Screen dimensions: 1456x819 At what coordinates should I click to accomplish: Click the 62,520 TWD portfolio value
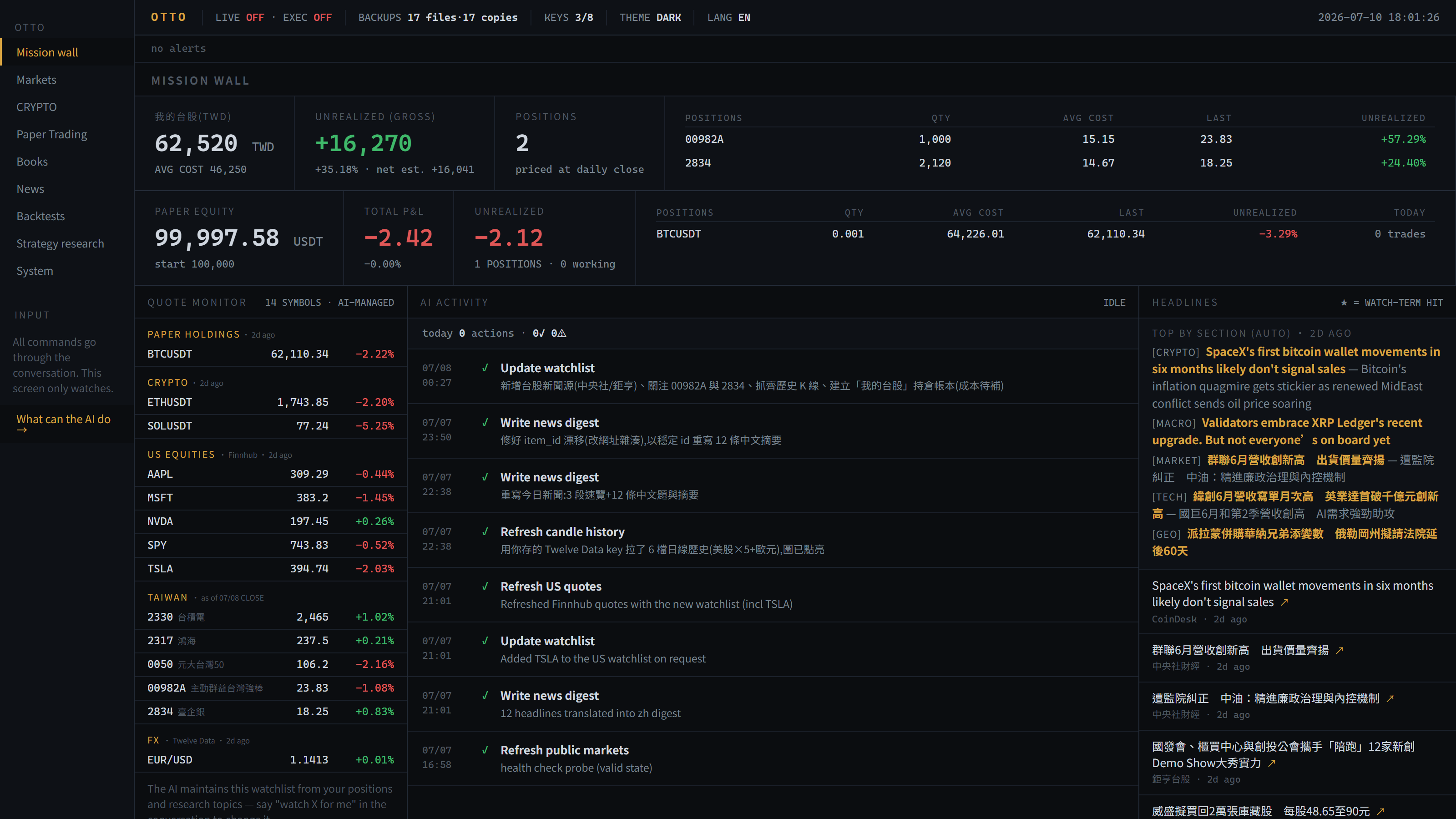click(x=214, y=144)
